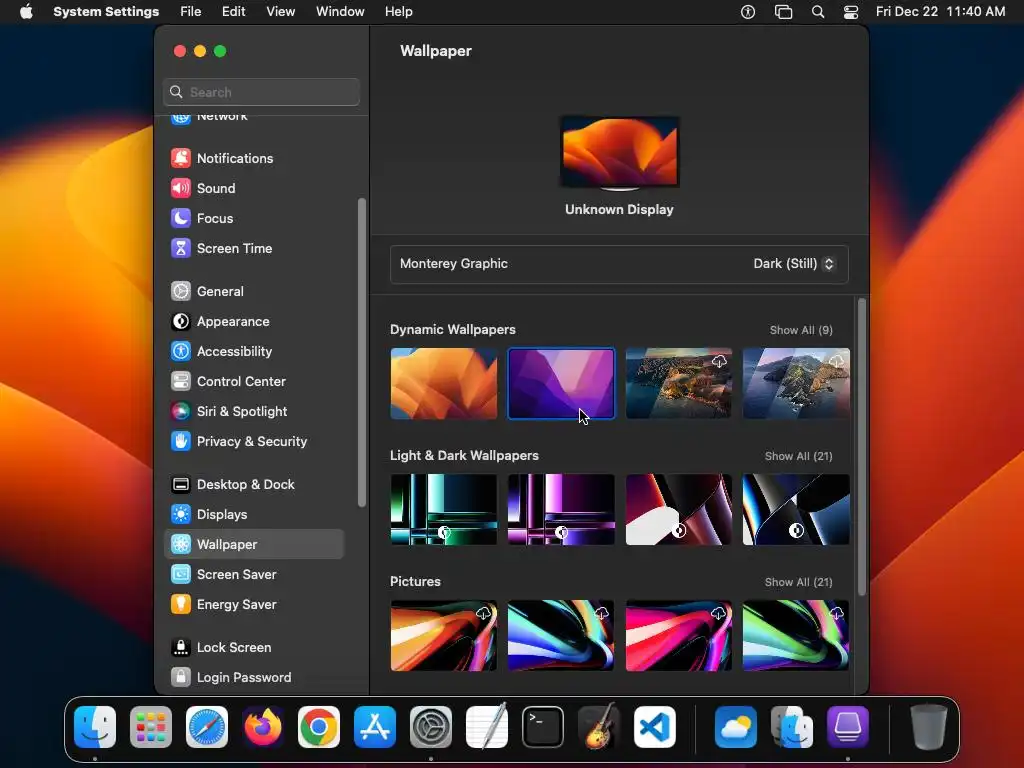Open Launchpad from the Dock
This screenshot has width=1024, height=768.
151,727
